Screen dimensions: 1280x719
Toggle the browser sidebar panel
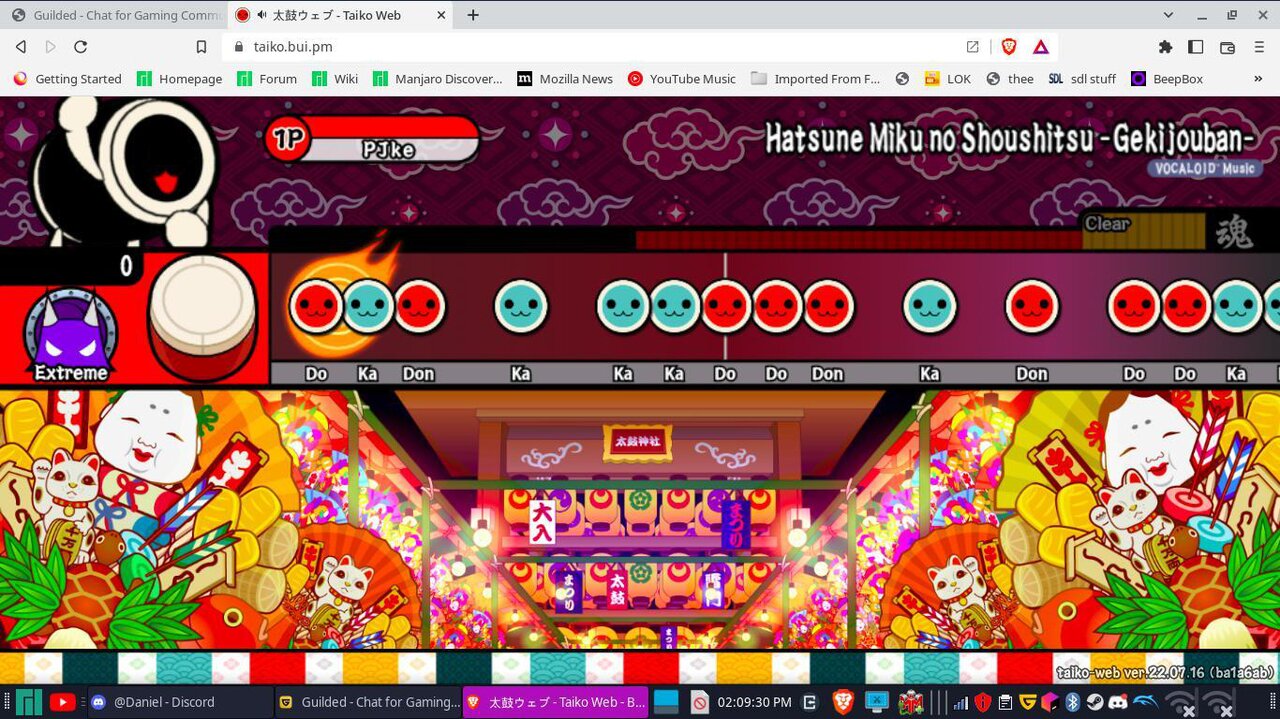click(1195, 47)
